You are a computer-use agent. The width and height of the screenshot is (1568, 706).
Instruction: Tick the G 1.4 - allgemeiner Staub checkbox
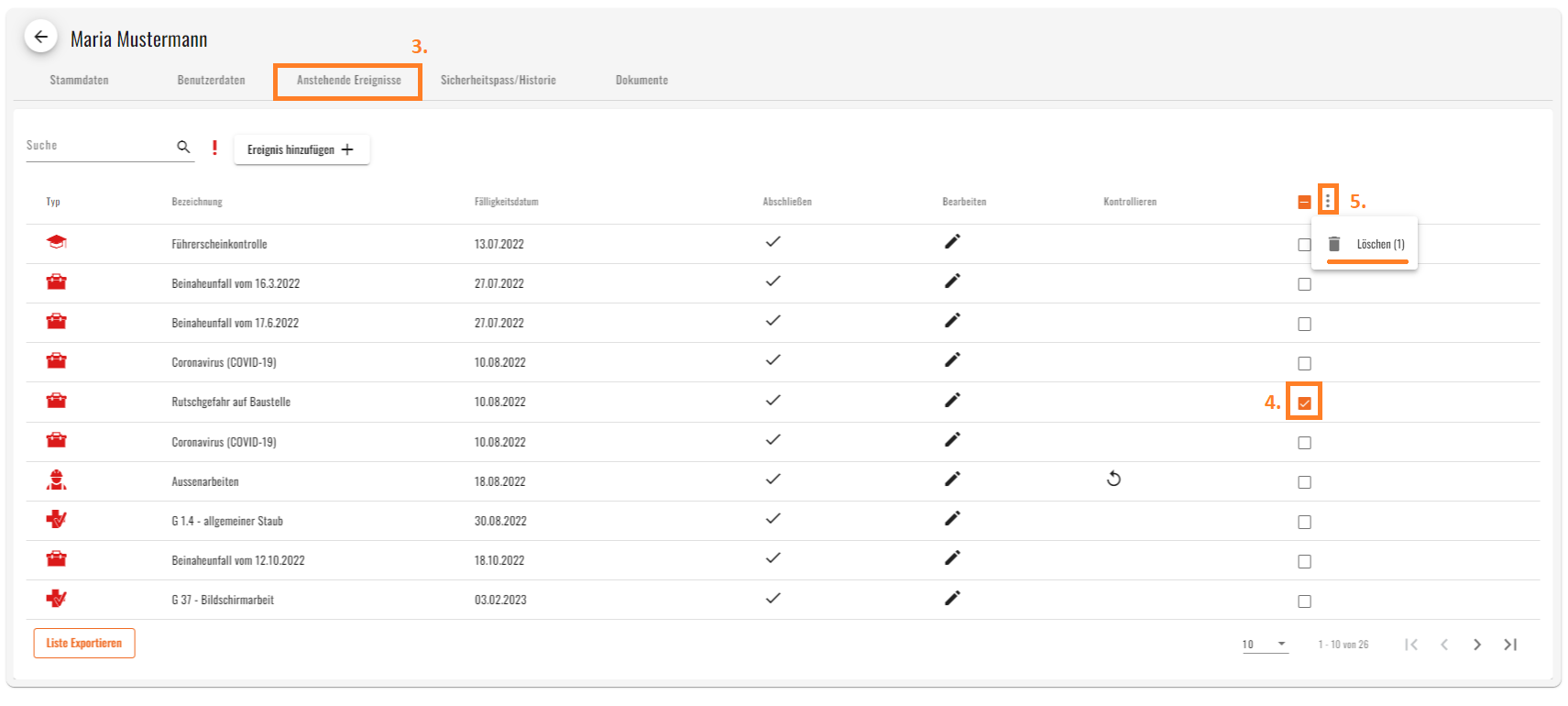click(1304, 522)
